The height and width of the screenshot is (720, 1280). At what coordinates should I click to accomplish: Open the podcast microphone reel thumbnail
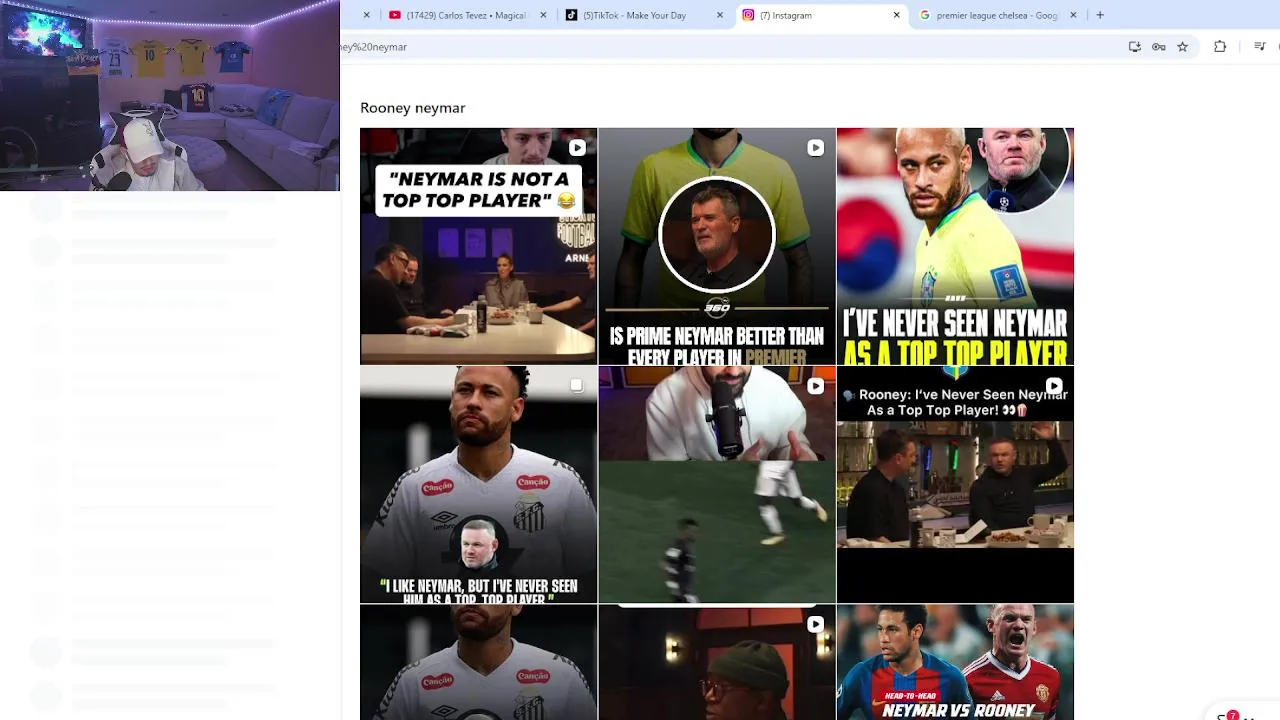coord(716,484)
